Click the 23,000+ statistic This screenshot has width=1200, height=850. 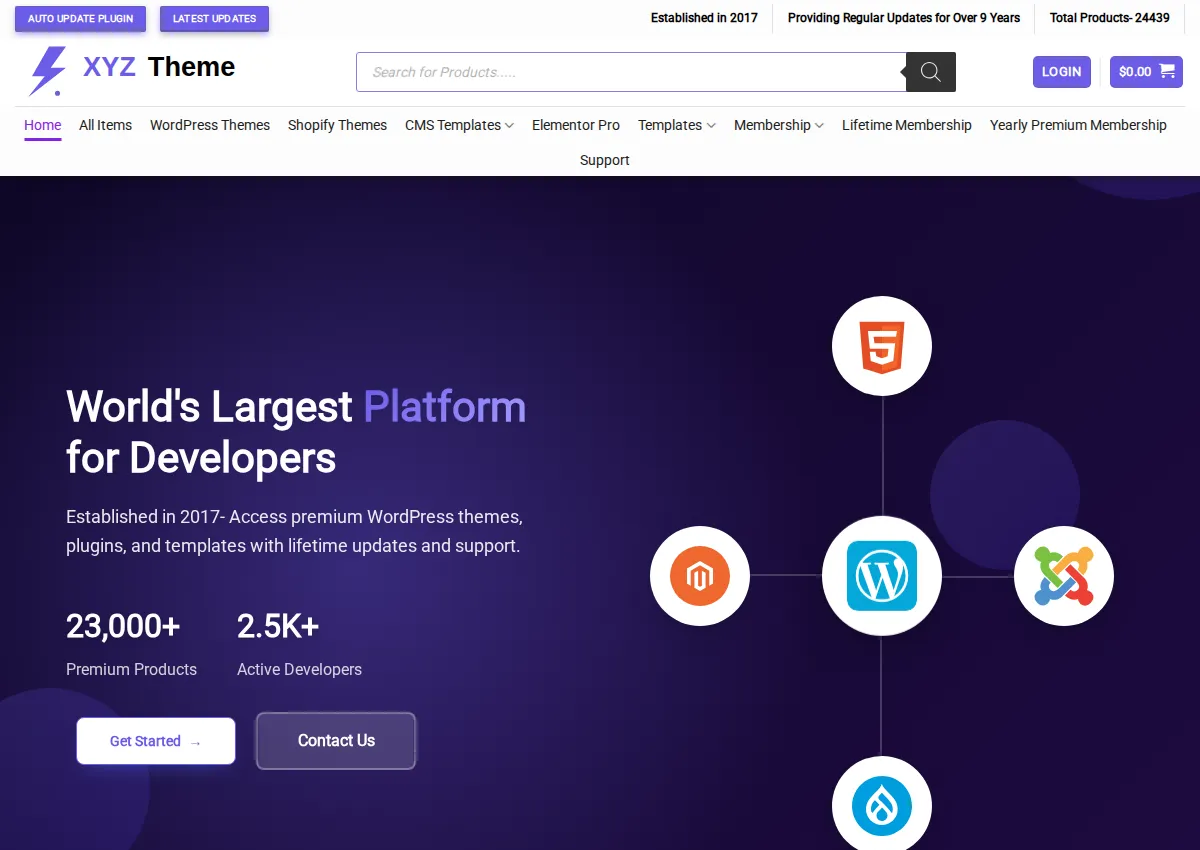(123, 626)
